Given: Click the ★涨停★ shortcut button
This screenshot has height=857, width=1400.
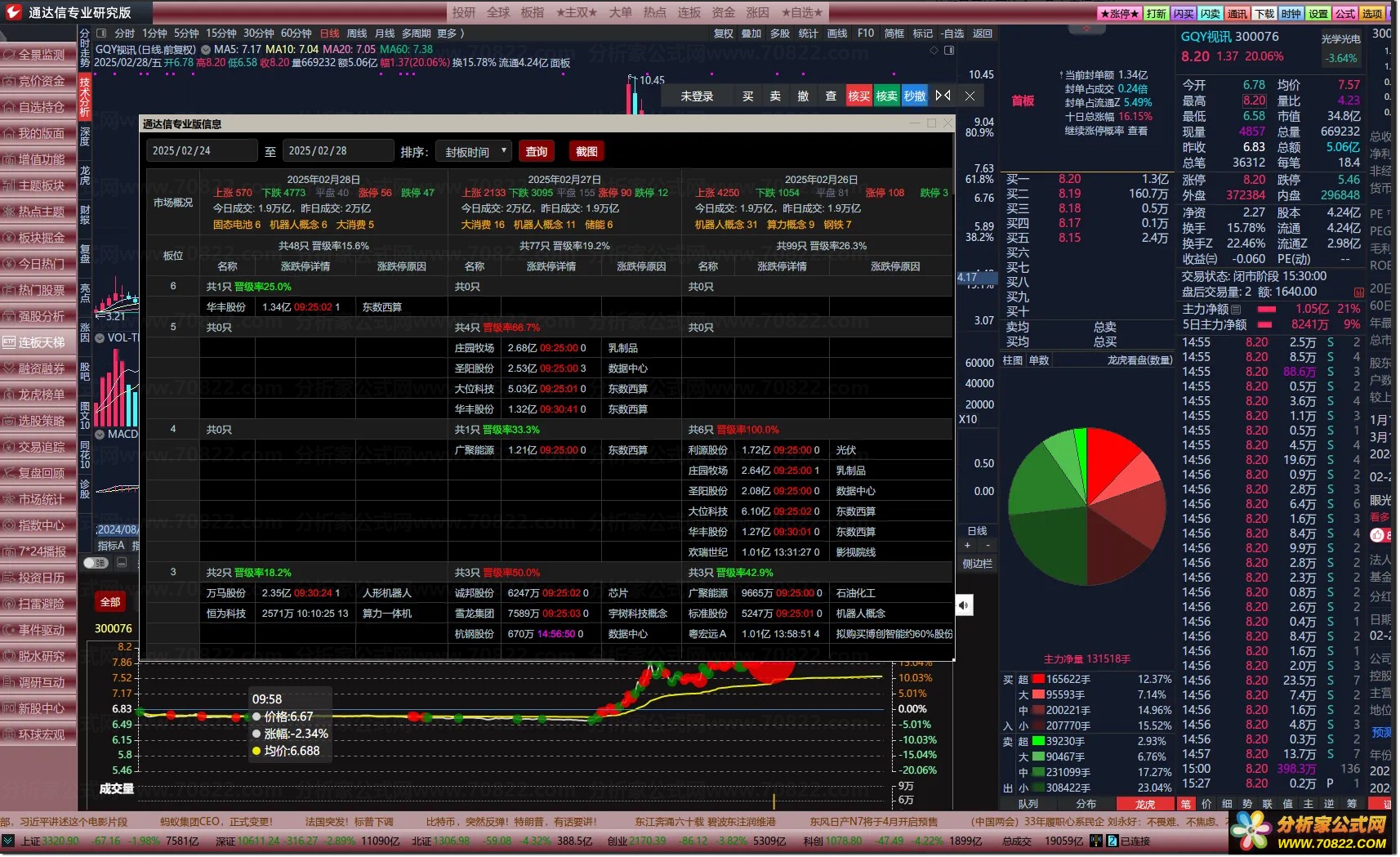Looking at the screenshot, I should click(1119, 14).
